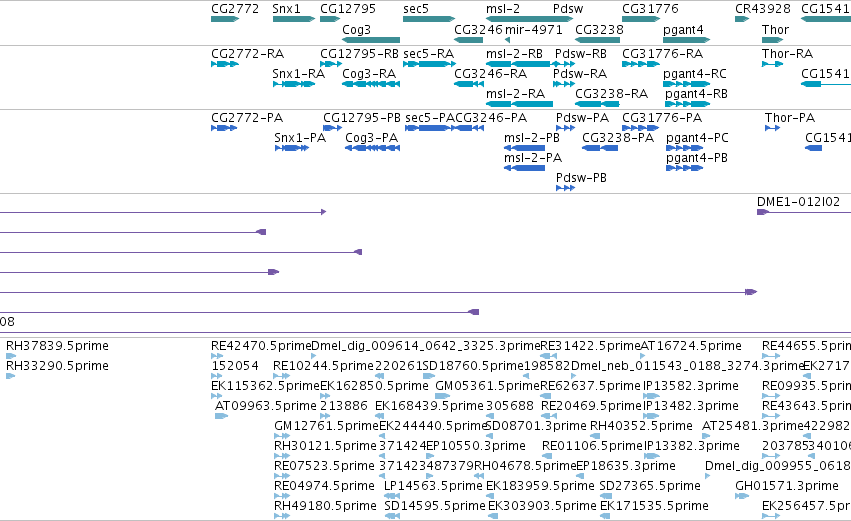Click the pgant4-RC transcript label

[695, 74]
